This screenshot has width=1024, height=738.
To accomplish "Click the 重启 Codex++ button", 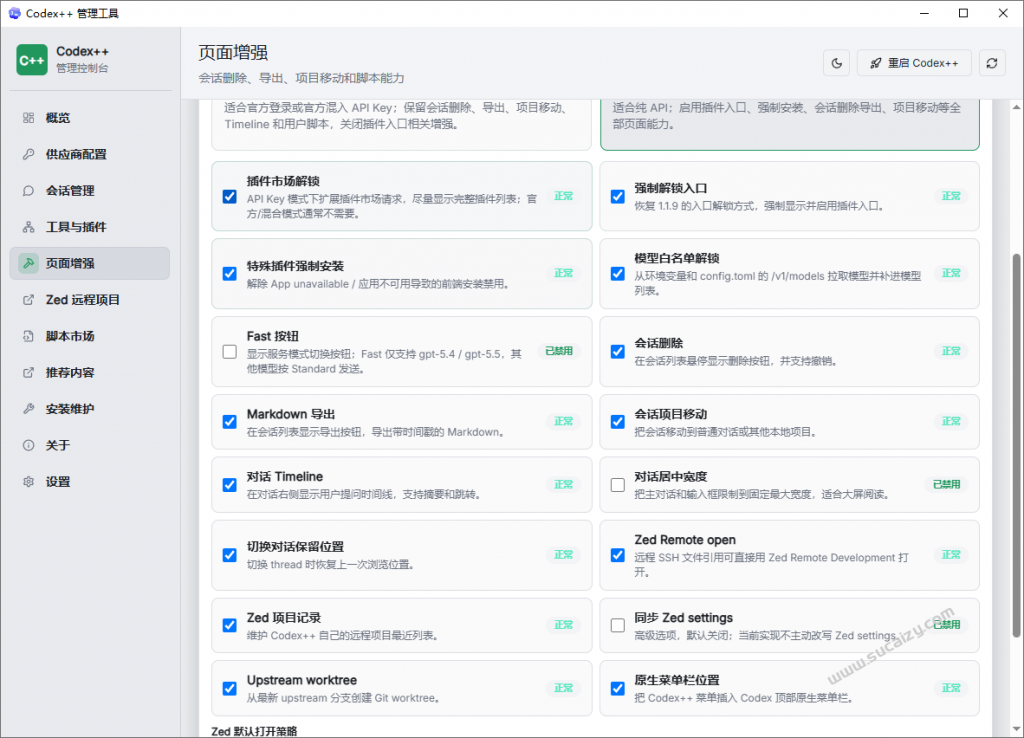I will click(914, 63).
